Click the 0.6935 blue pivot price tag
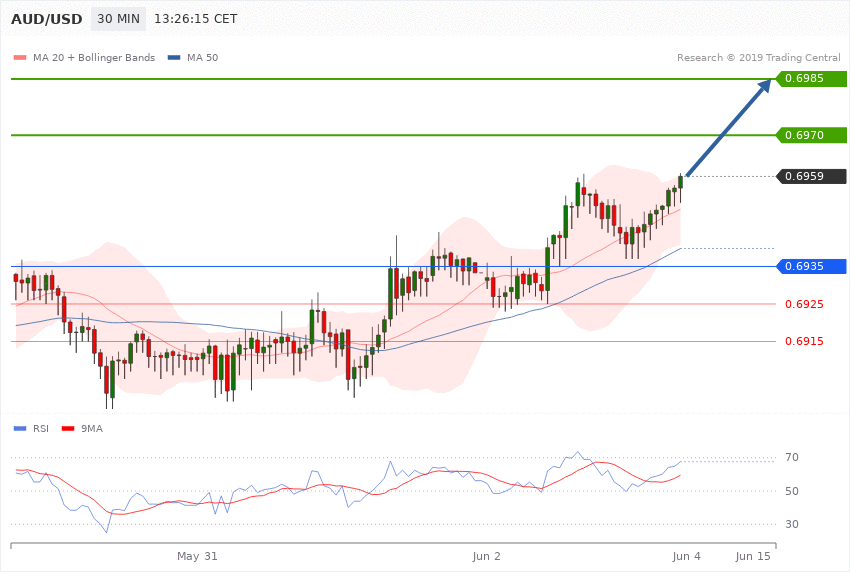 811,266
